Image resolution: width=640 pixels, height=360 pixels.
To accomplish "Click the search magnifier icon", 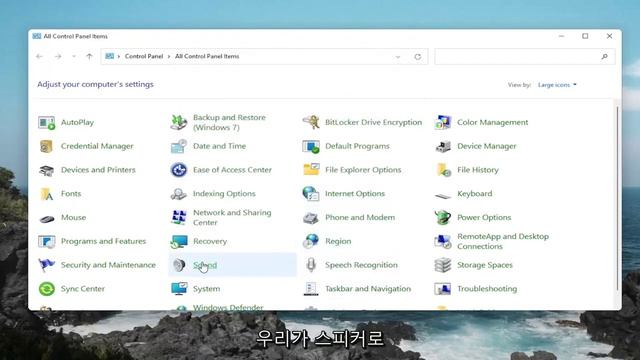I will coord(604,57).
